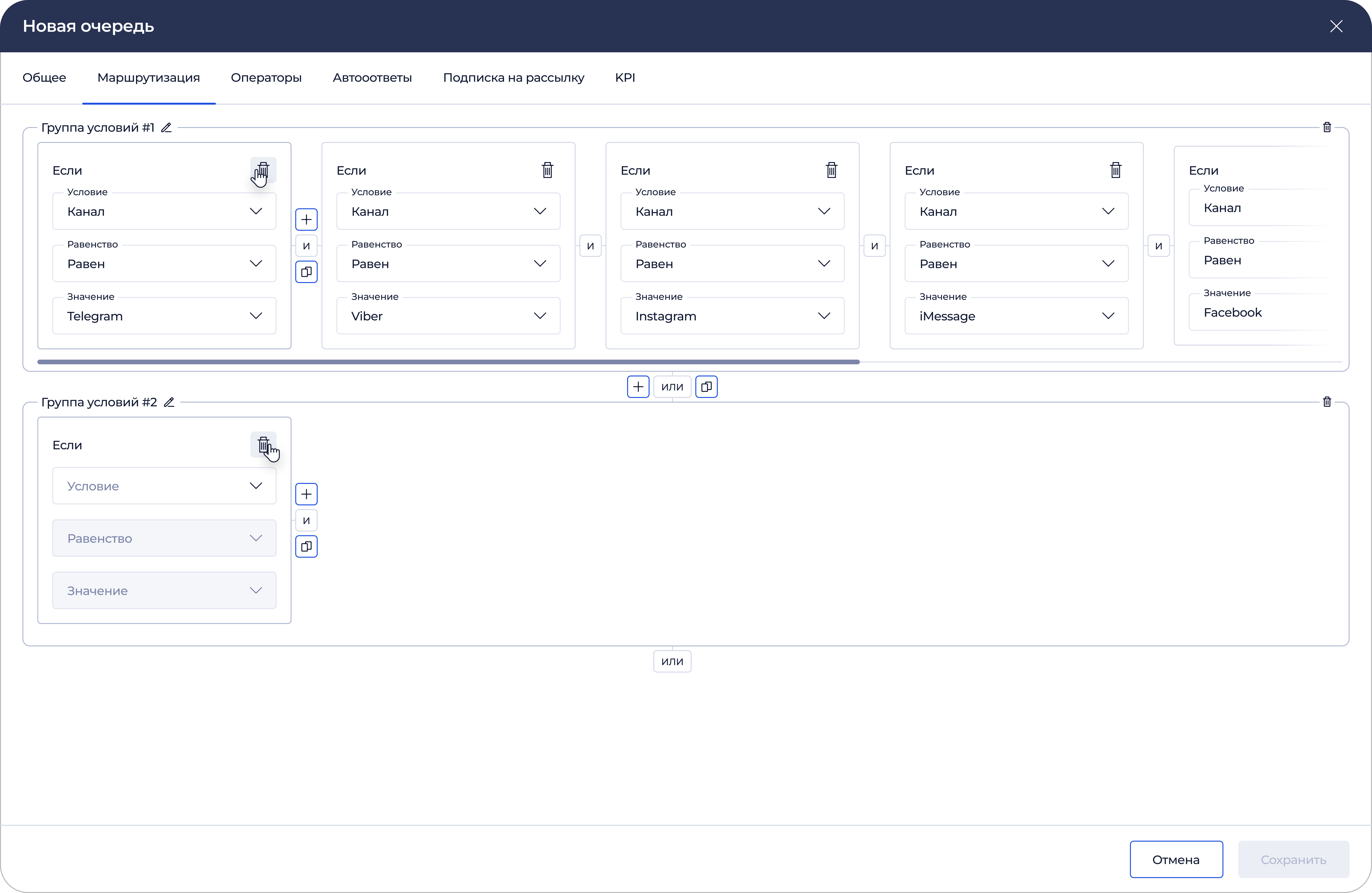Click the Группа условий #1 title
This screenshot has height=893, width=1372.
tap(98, 127)
